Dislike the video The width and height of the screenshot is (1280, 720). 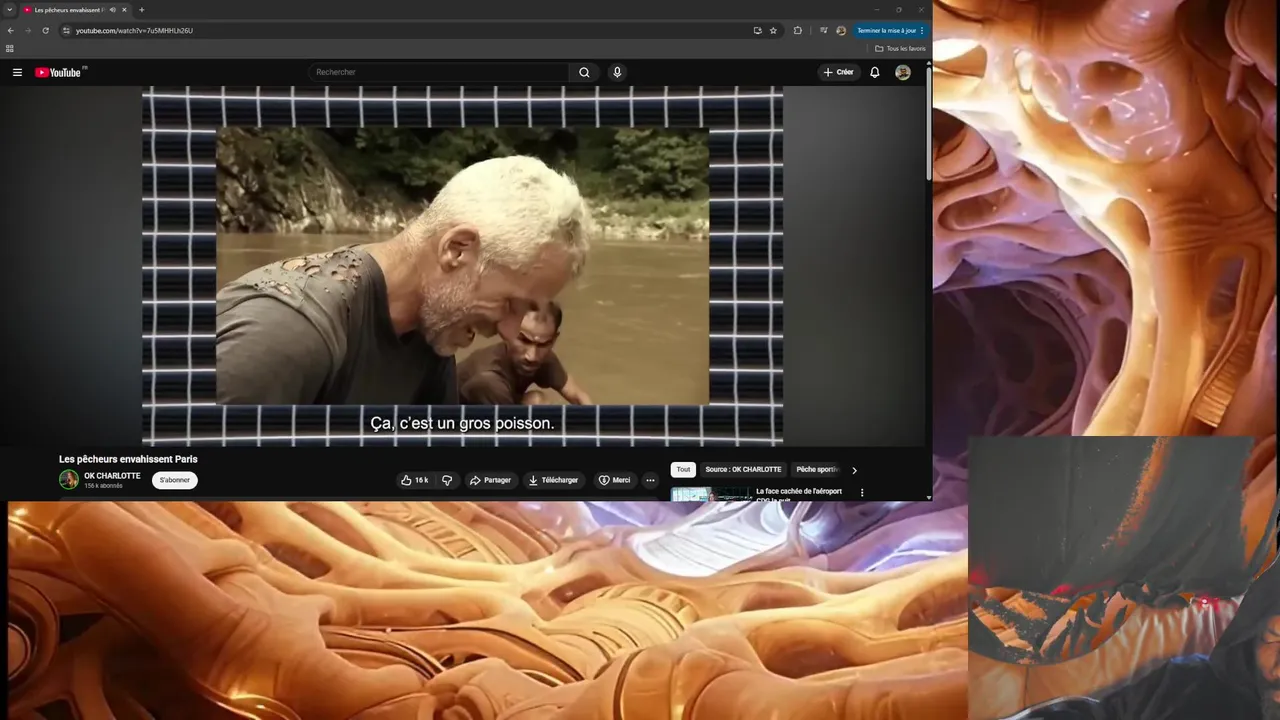tap(447, 480)
